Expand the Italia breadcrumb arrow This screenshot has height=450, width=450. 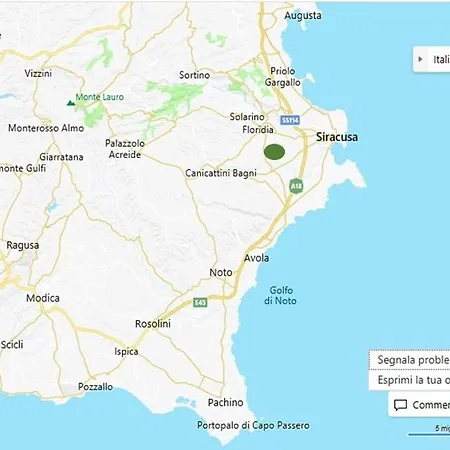click(420, 59)
